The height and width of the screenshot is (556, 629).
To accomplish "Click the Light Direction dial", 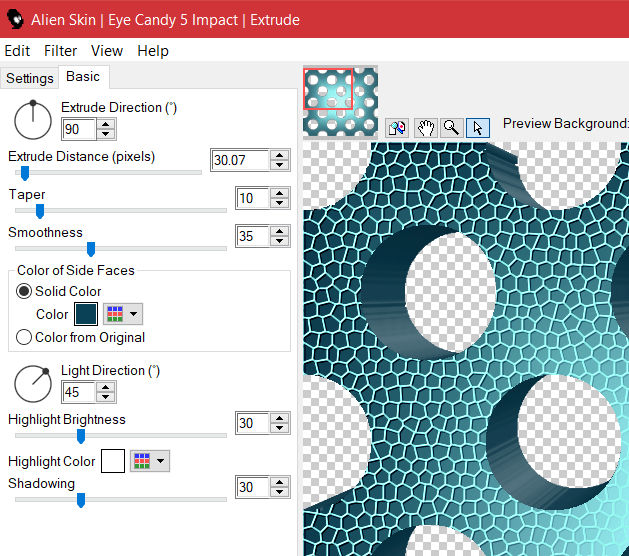I will (x=33, y=384).
